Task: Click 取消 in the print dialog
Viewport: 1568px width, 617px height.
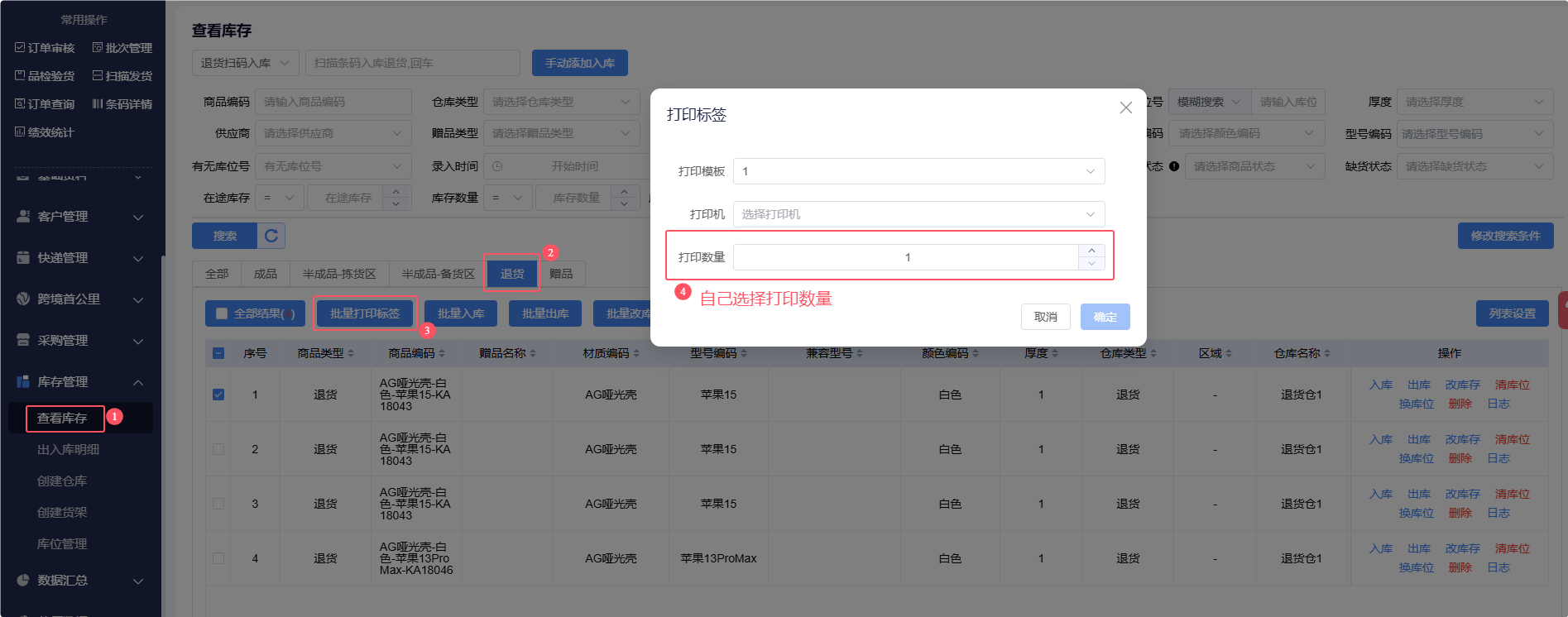Action: click(1046, 317)
